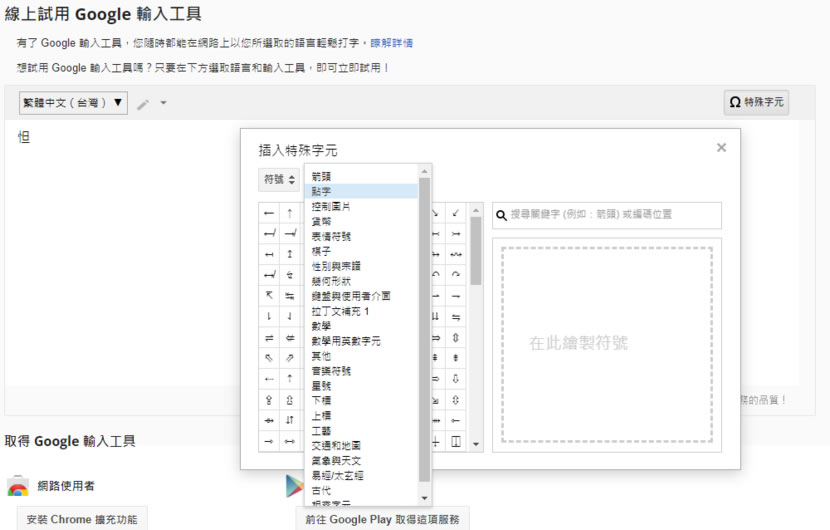Insert the downwards white arrow ⇩ symbol

[456, 379]
